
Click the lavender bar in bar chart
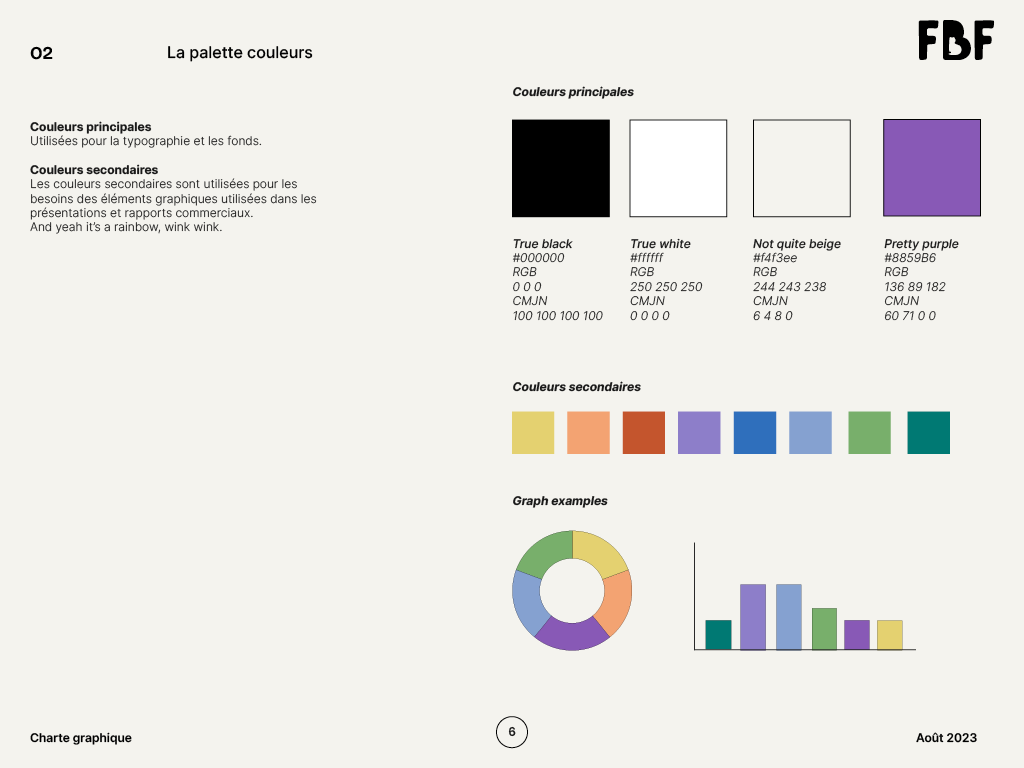[753, 617]
